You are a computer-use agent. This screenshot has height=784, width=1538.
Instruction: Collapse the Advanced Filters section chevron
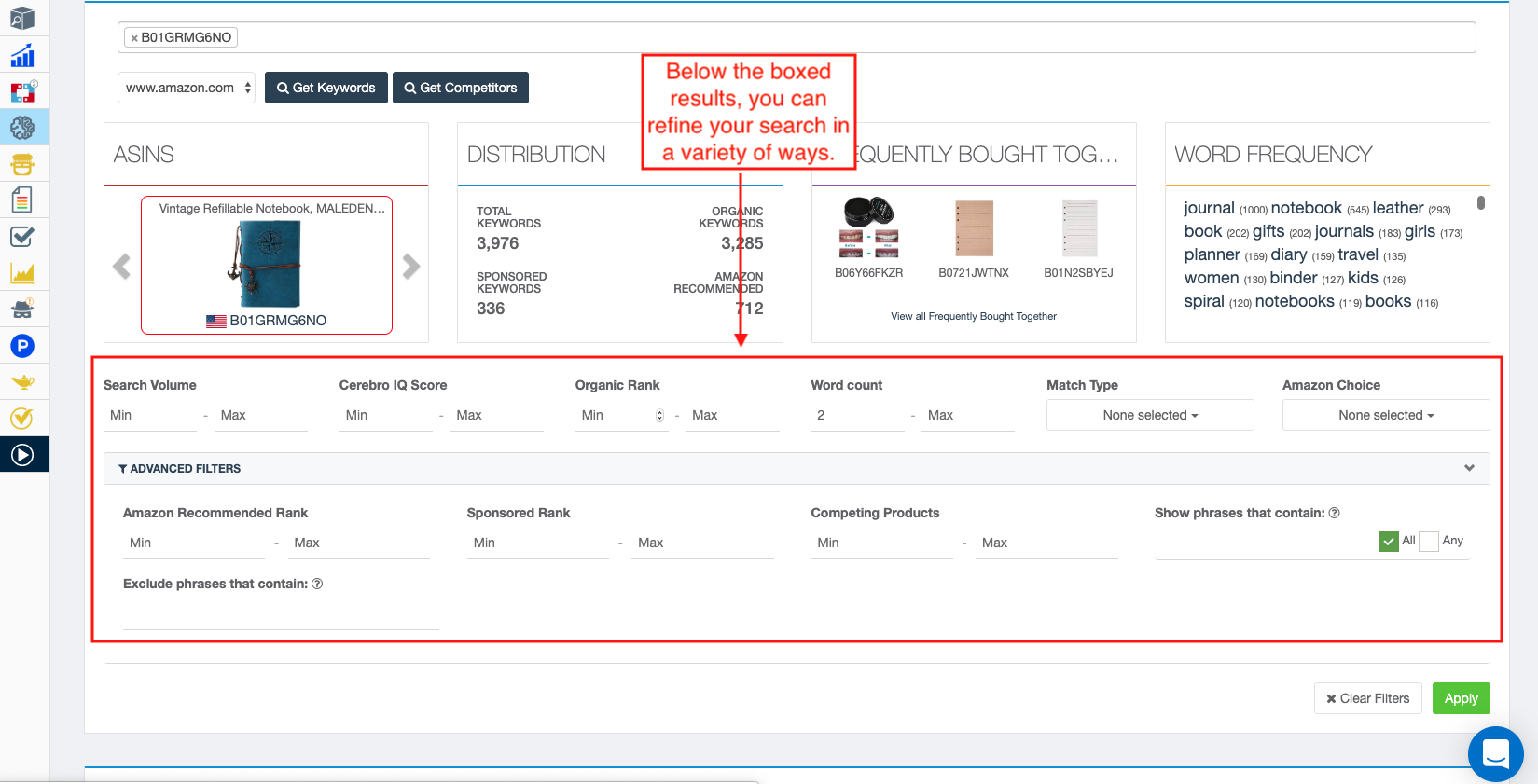[x=1469, y=468]
